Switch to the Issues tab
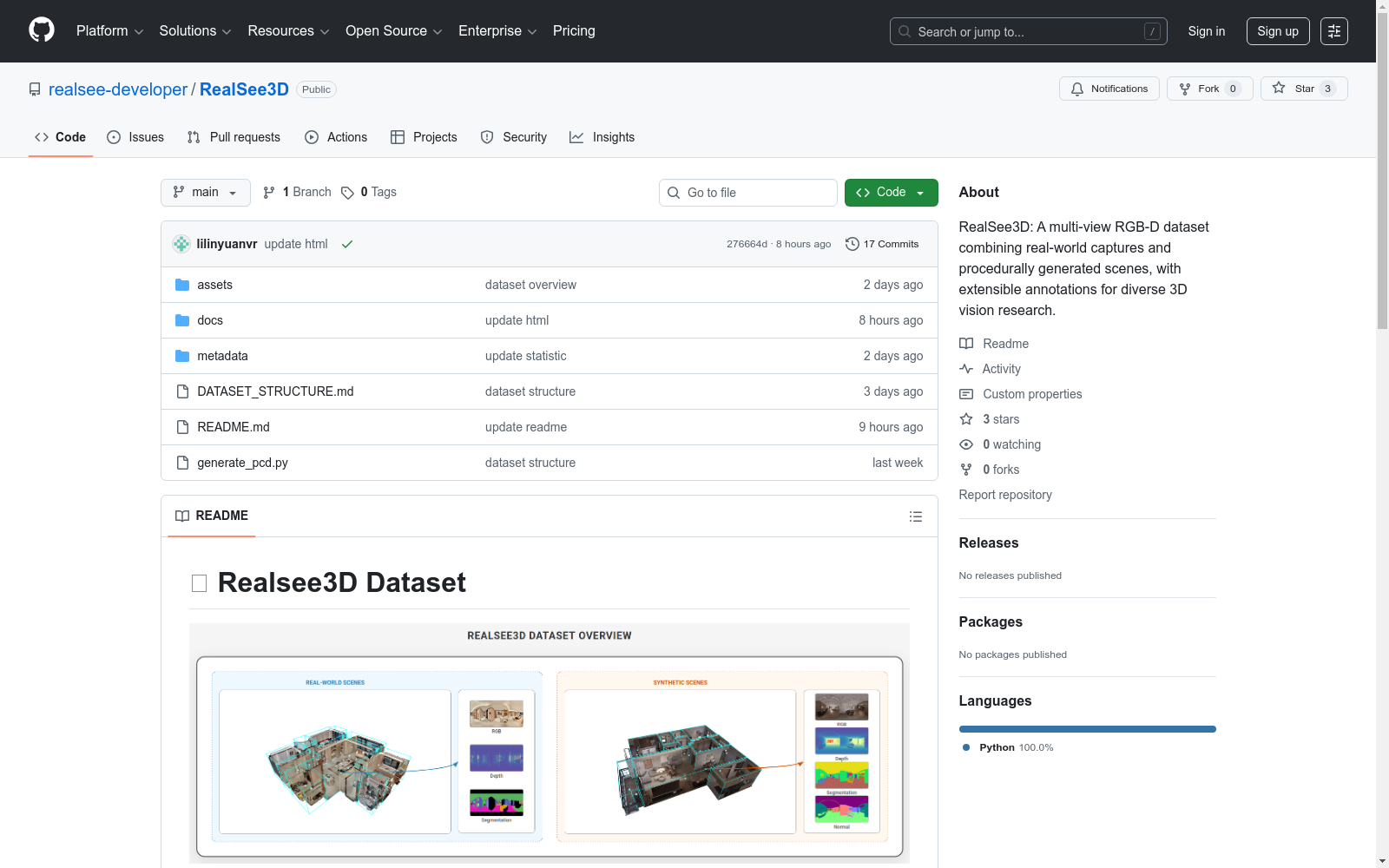The height and width of the screenshot is (868, 1389). point(135,137)
